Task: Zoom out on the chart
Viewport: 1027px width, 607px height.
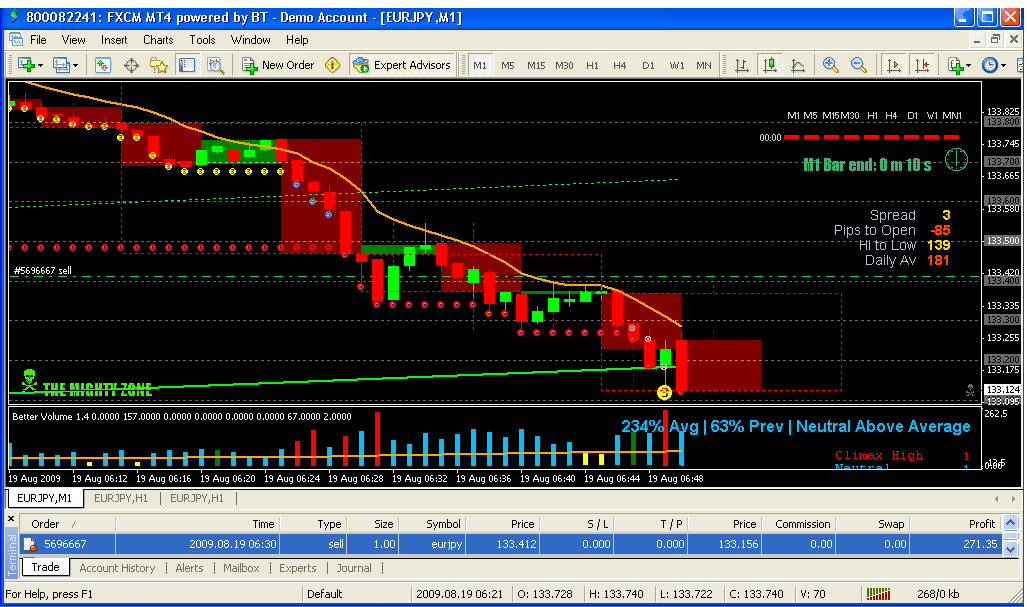Action: [x=859, y=65]
